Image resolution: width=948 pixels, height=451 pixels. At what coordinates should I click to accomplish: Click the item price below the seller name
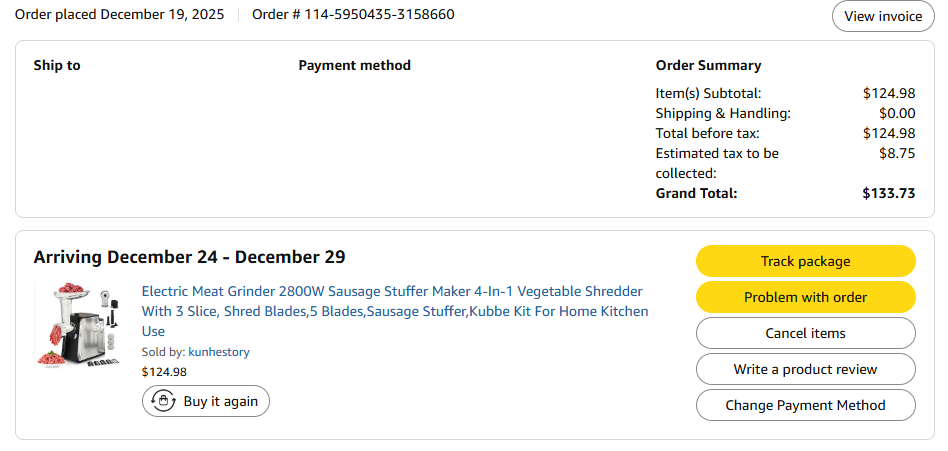click(x=164, y=372)
